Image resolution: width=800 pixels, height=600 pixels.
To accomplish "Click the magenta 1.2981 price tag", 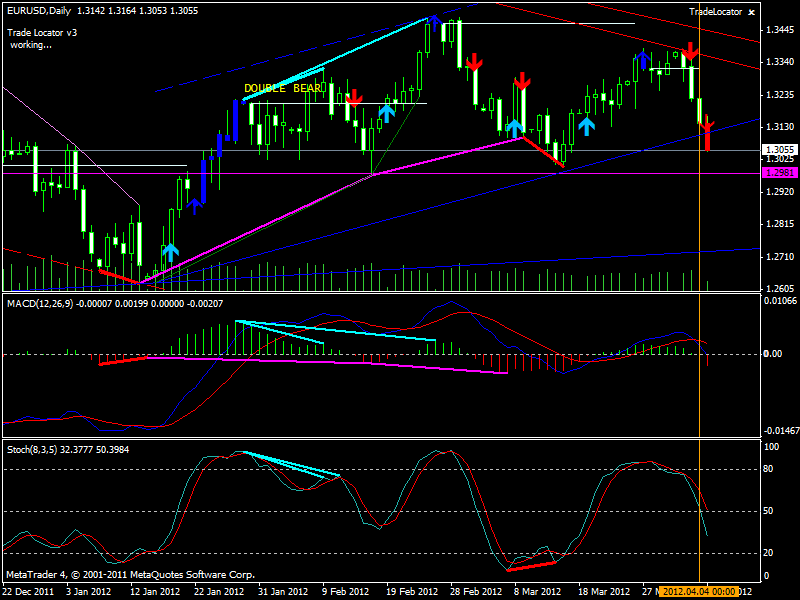I will point(780,173).
